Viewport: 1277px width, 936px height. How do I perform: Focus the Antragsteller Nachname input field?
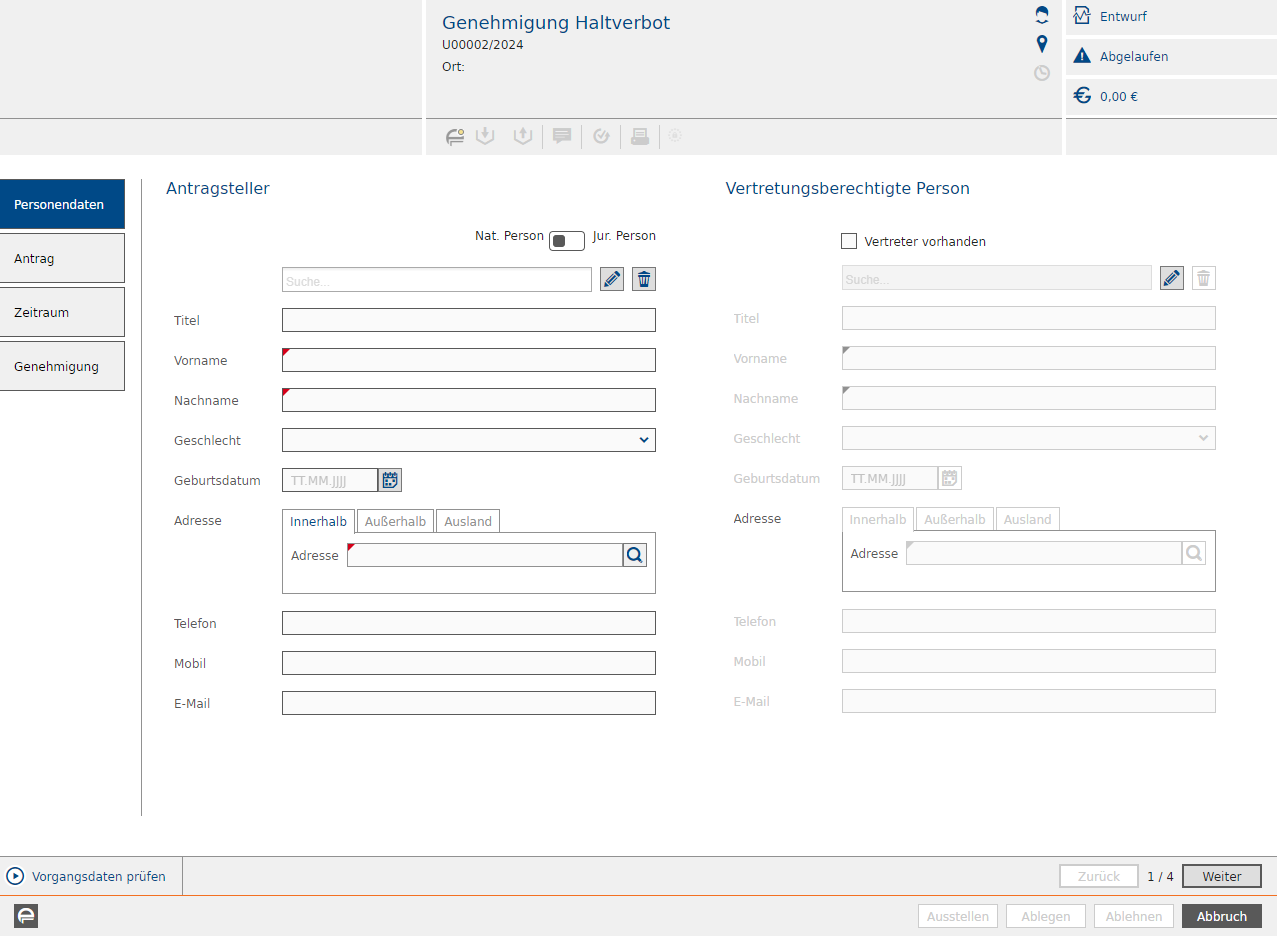(x=468, y=400)
